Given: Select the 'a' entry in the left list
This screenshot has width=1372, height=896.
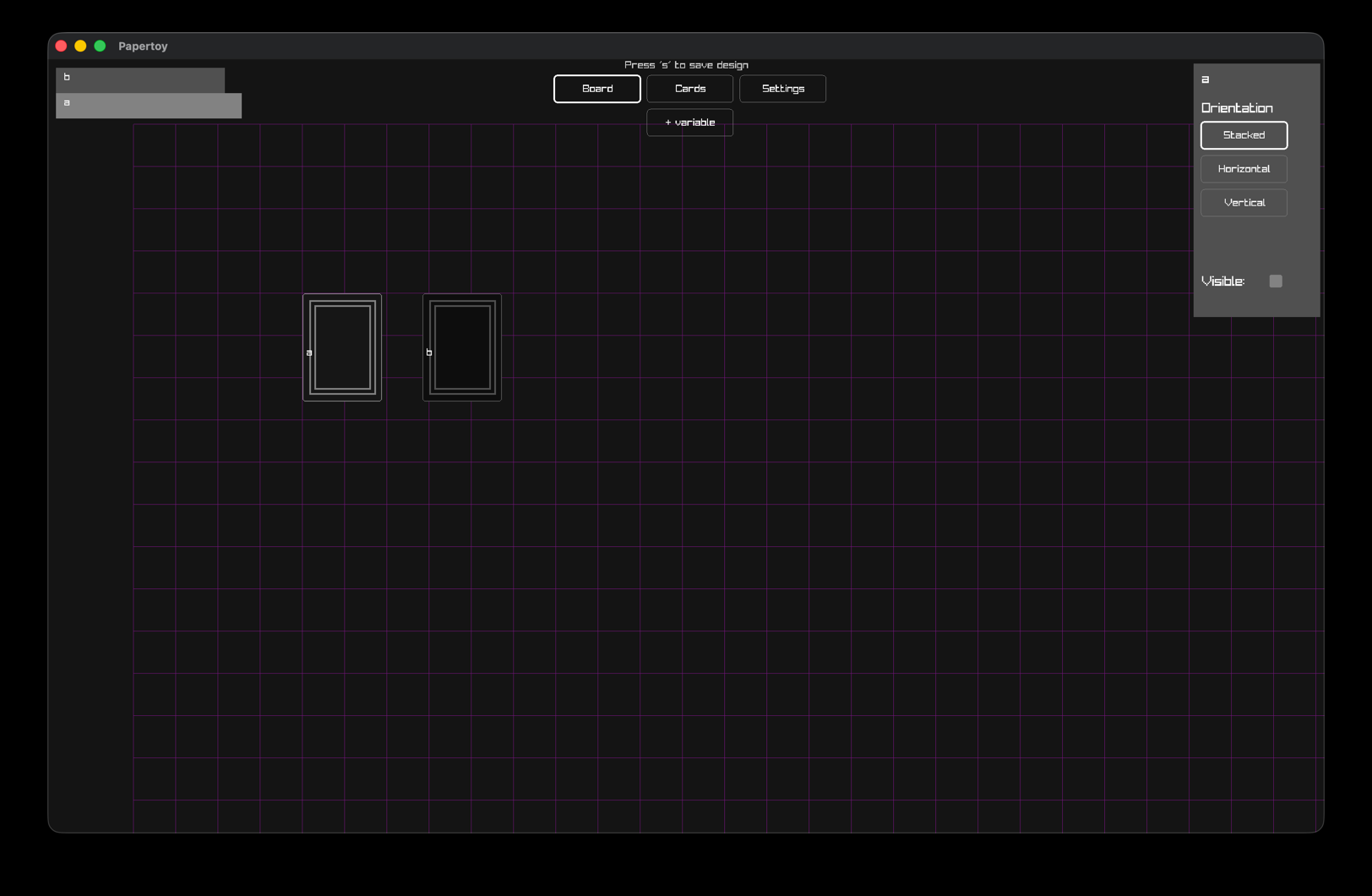Looking at the screenshot, I should (x=149, y=106).
